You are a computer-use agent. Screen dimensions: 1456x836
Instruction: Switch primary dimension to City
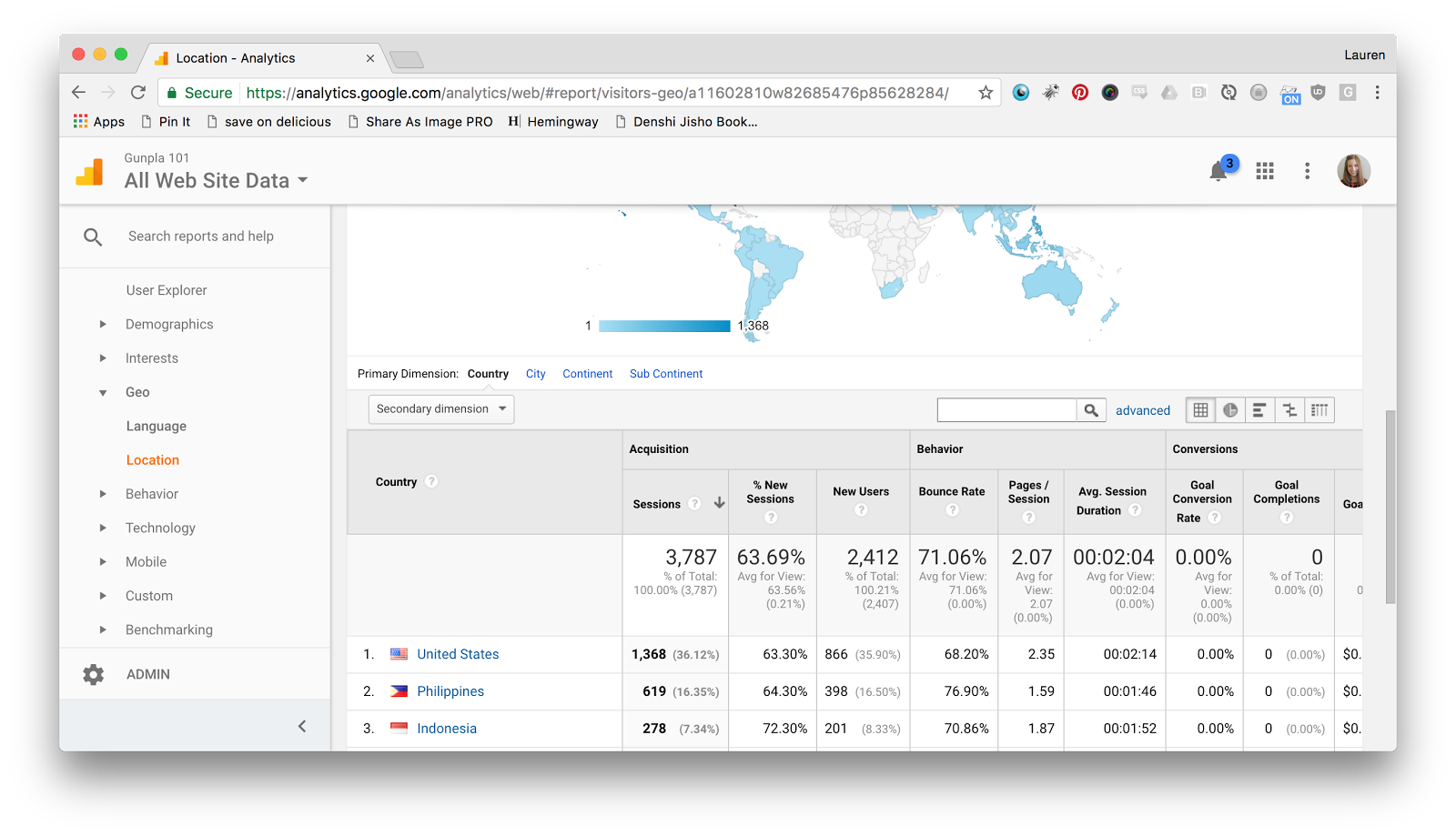pos(535,374)
